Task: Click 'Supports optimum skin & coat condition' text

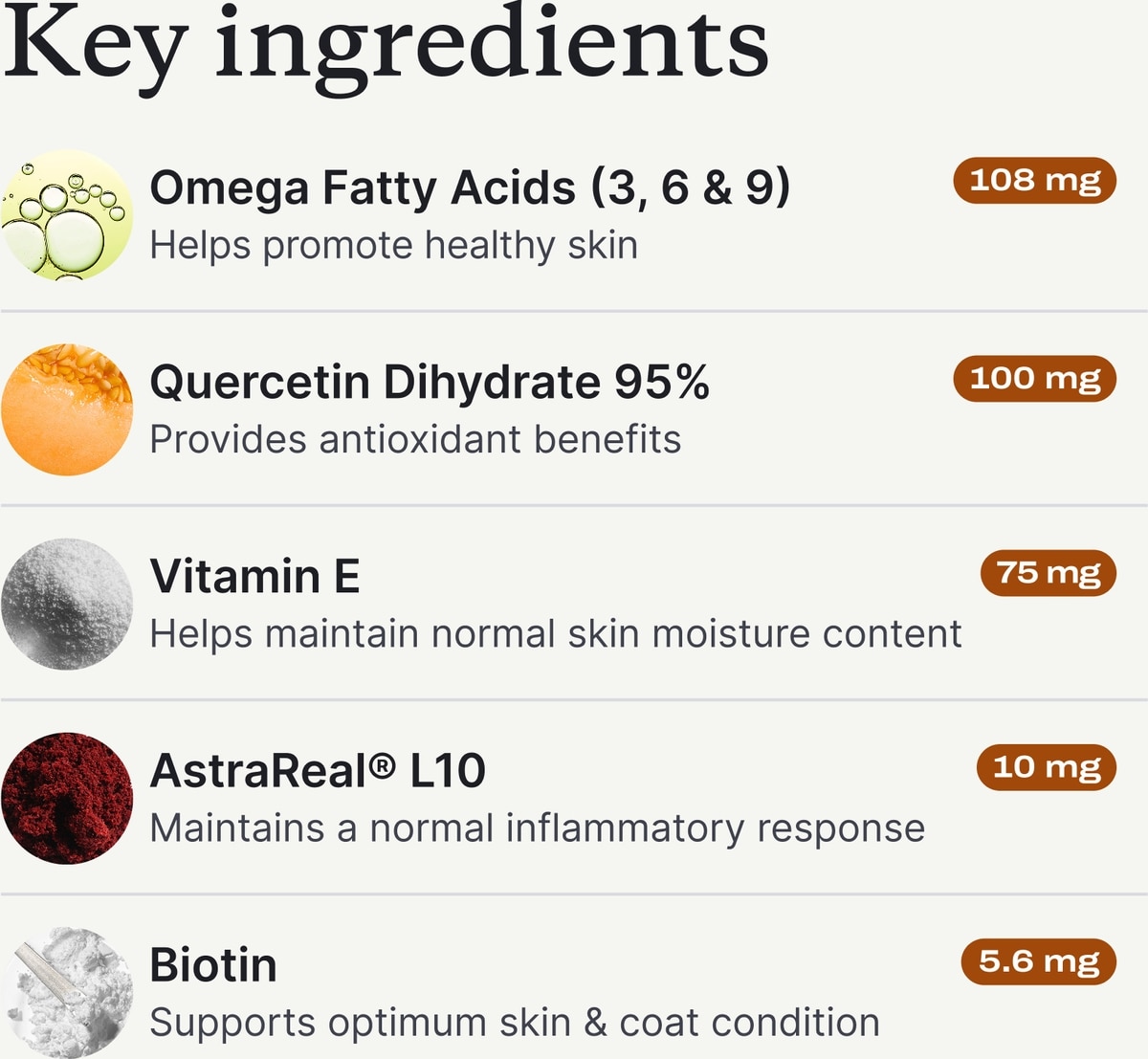Action: pyautogui.click(x=514, y=1023)
